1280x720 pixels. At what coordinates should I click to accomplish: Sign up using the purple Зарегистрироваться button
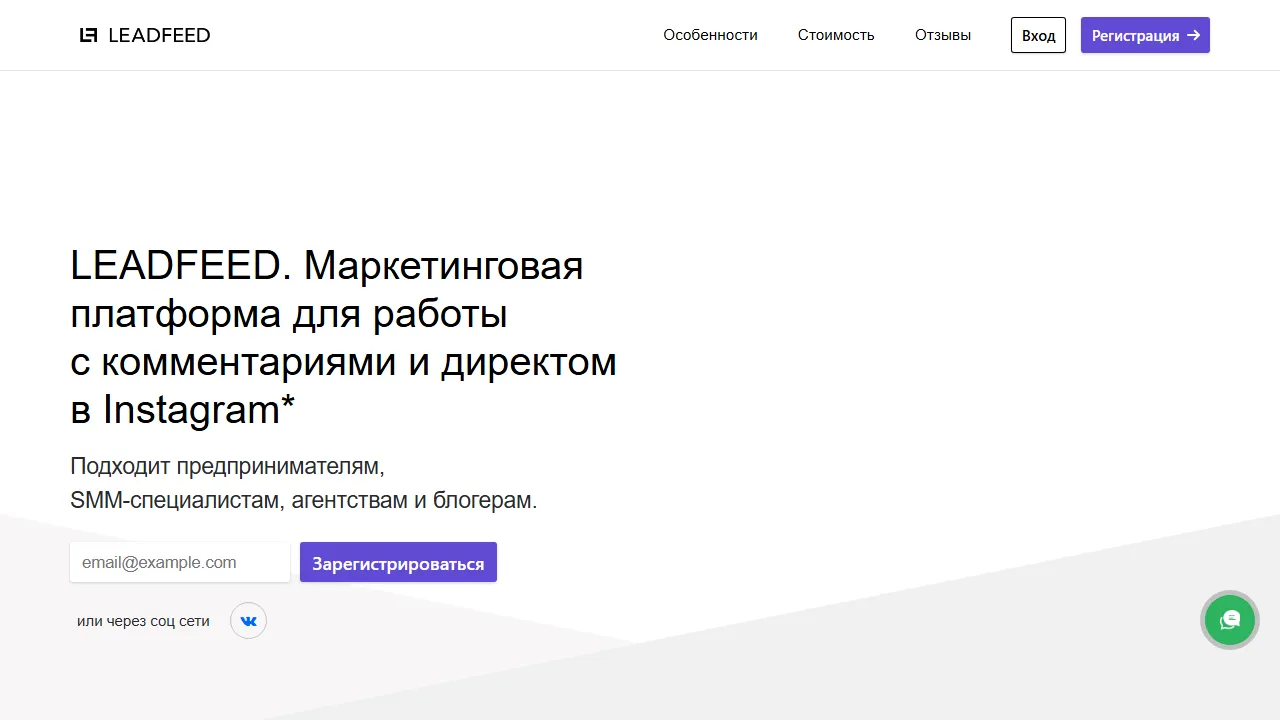(398, 562)
